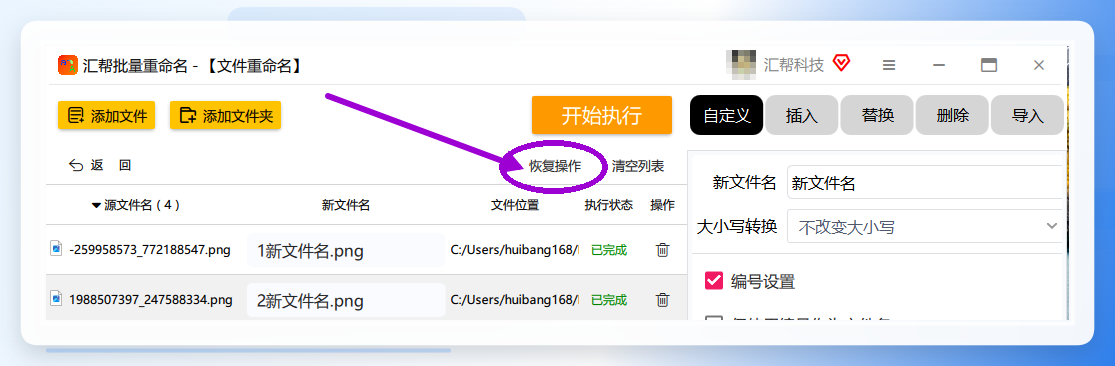Start the batch with 开始执行
Screen dimensions: 1115x366
pyautogui.click(x=602, y=115)
